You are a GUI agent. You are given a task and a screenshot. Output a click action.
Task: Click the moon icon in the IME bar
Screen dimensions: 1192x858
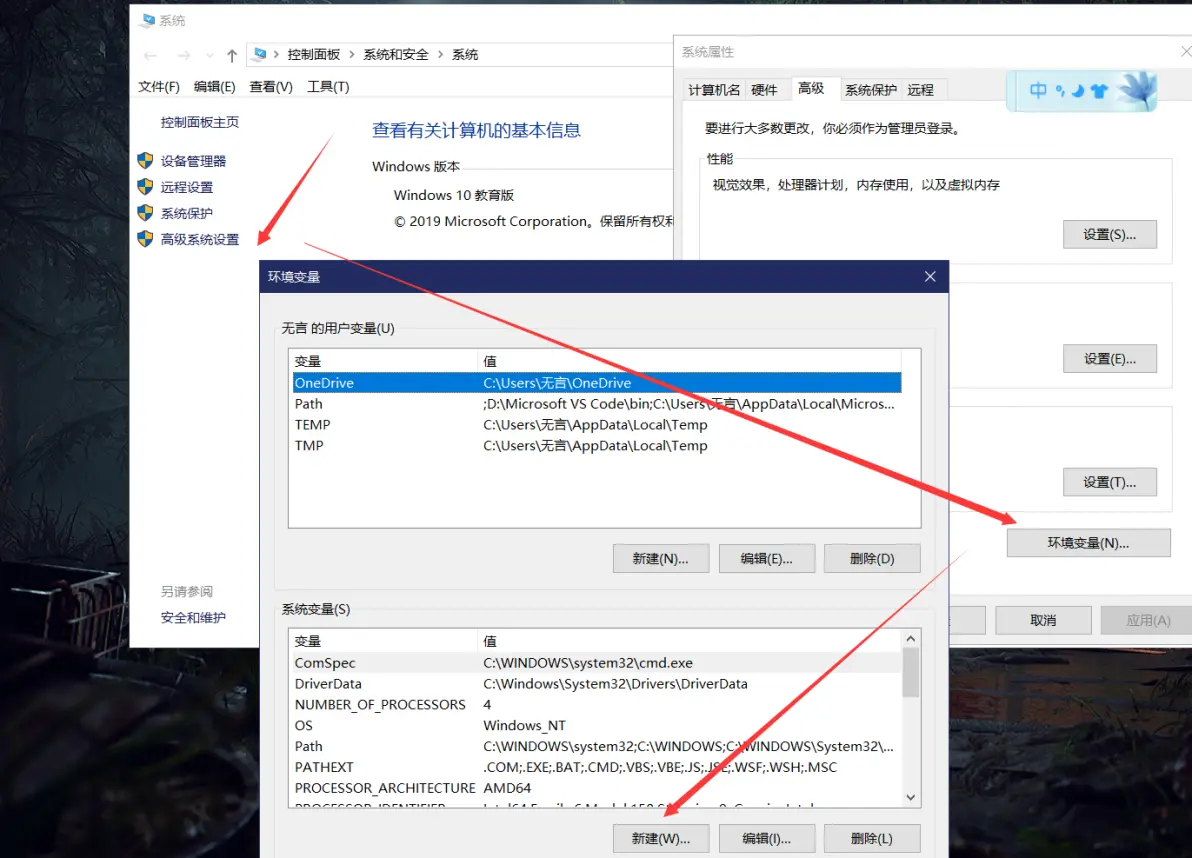[x=1078, y=91]
